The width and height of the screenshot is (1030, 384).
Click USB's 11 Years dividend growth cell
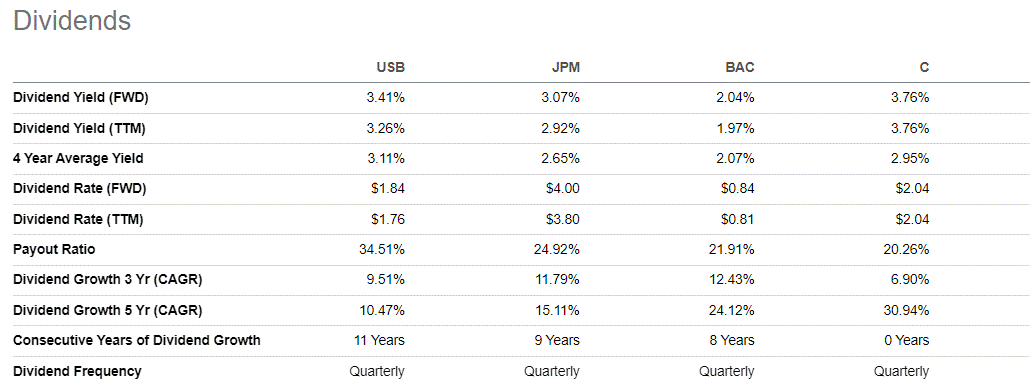[x=379, y=340]
